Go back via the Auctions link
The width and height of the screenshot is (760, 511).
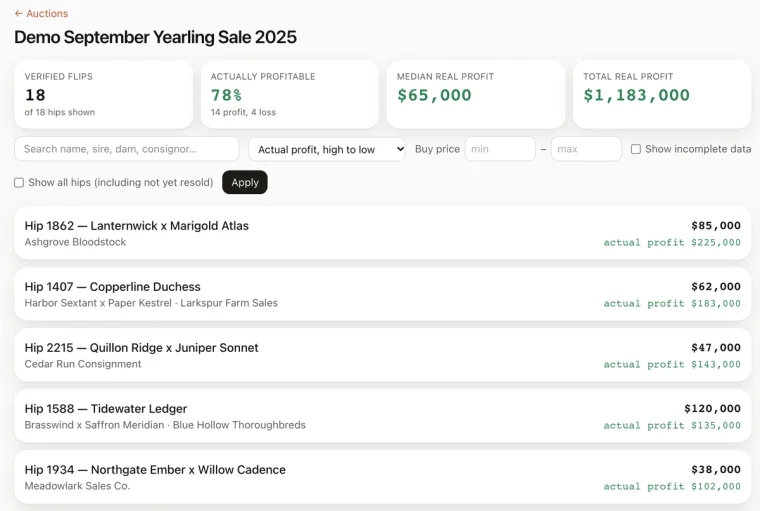pos(41,14)
